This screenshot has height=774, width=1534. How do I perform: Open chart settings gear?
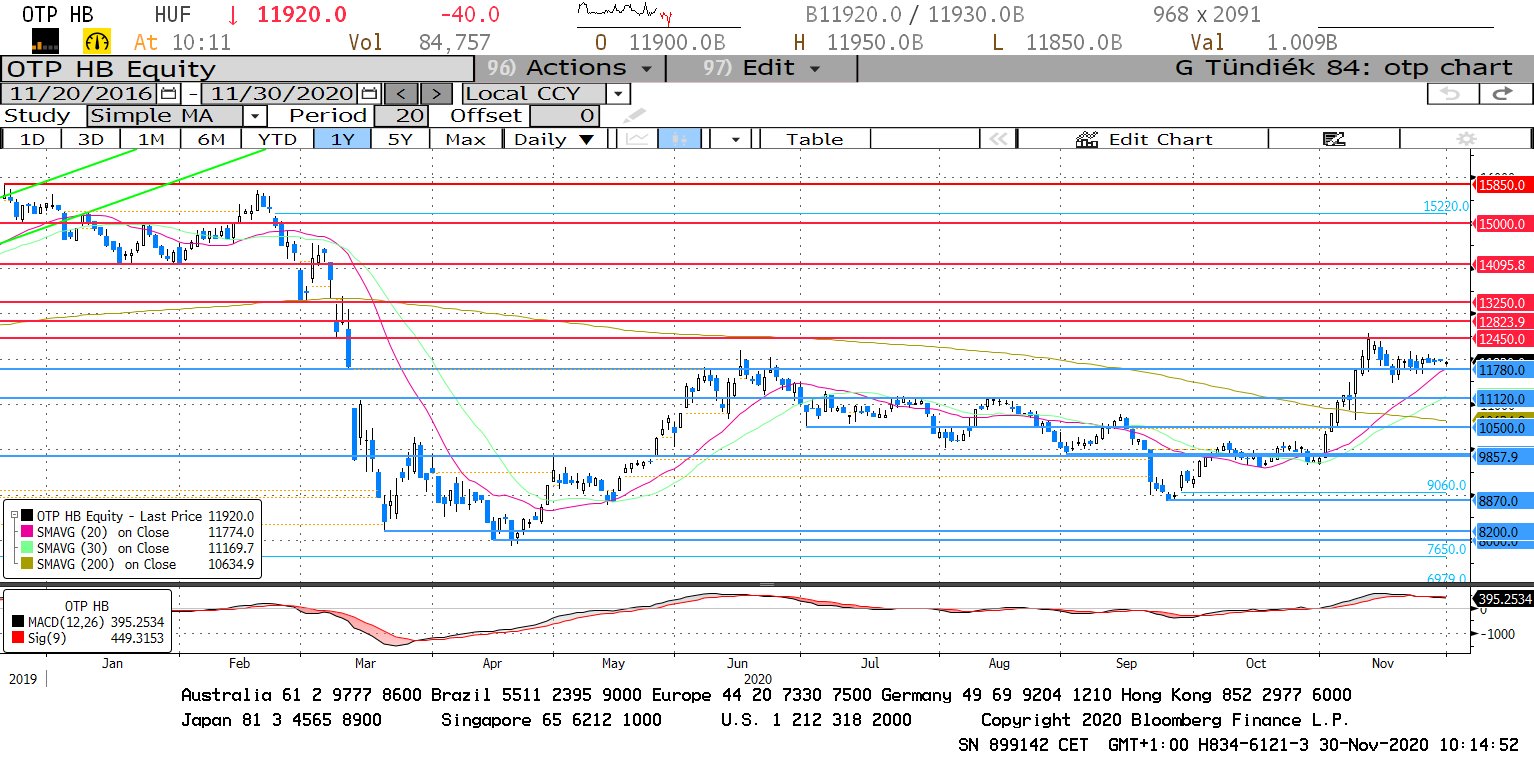[1466, 139]
